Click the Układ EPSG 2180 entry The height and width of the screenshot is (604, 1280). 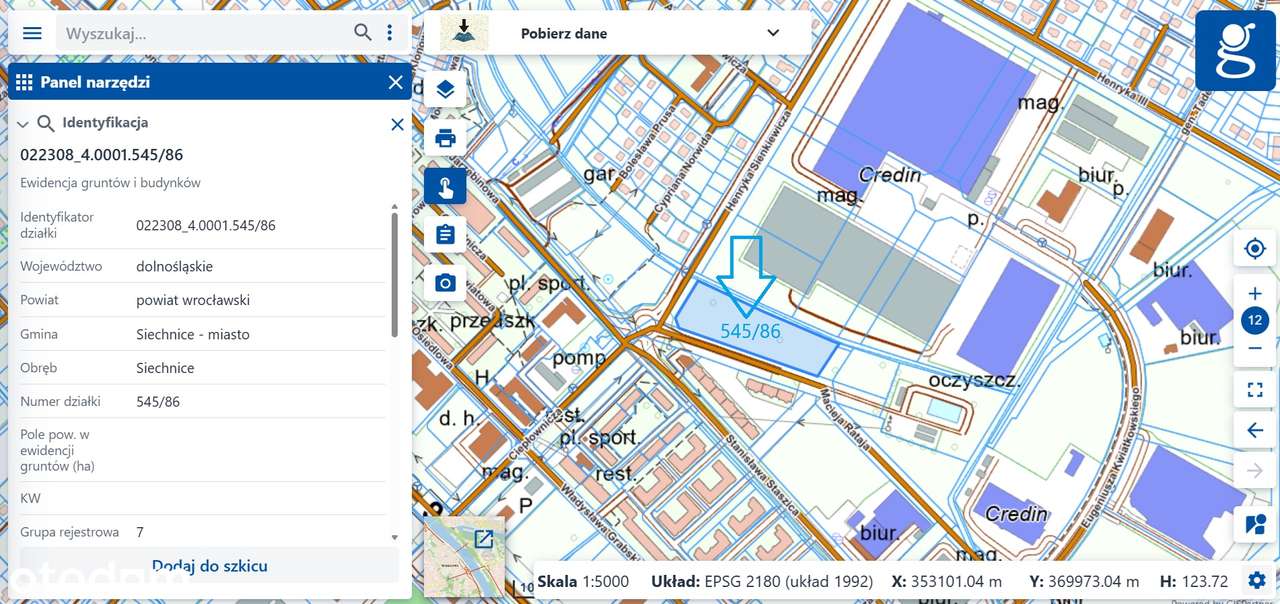(762, 581)
